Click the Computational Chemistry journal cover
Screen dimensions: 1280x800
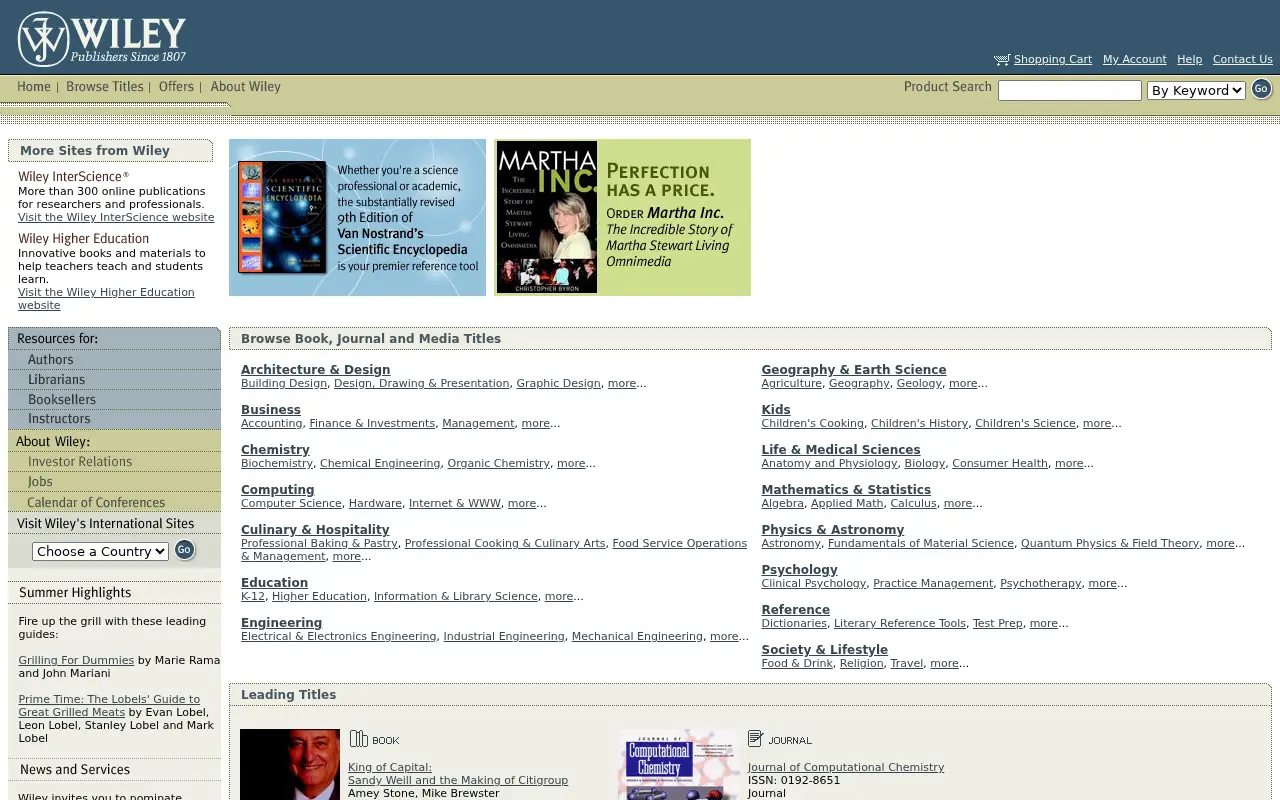pyautogui.click(x=679, y=764)
